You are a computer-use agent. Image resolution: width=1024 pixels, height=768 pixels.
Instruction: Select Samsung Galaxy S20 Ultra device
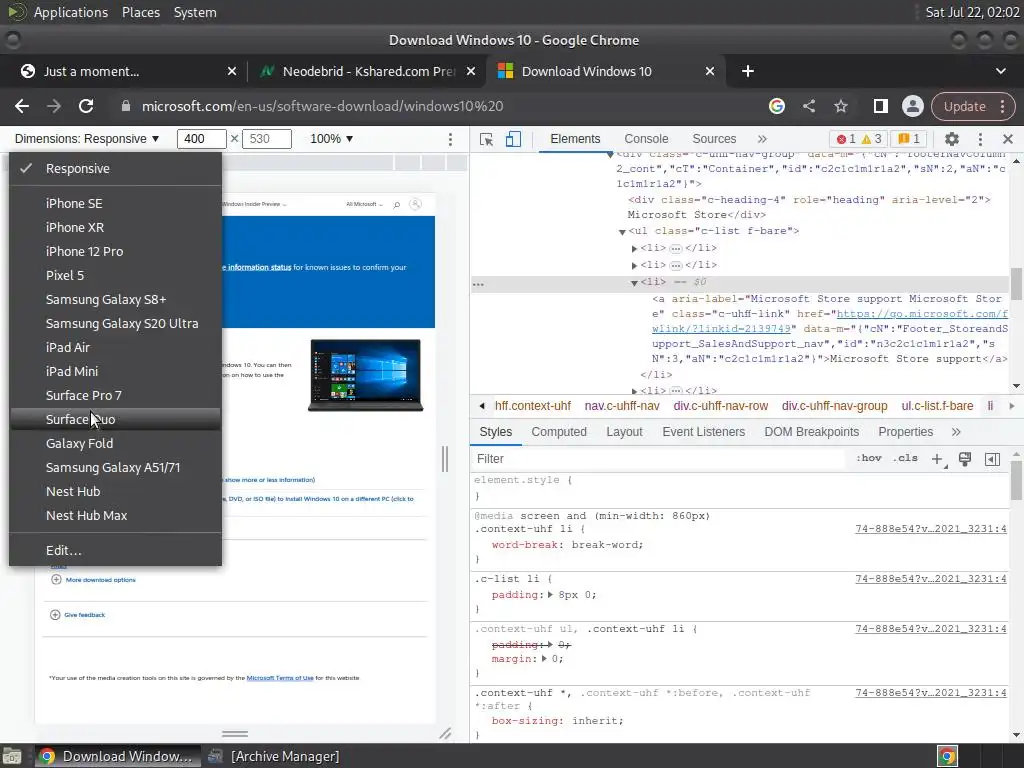(x=116, y=323)
